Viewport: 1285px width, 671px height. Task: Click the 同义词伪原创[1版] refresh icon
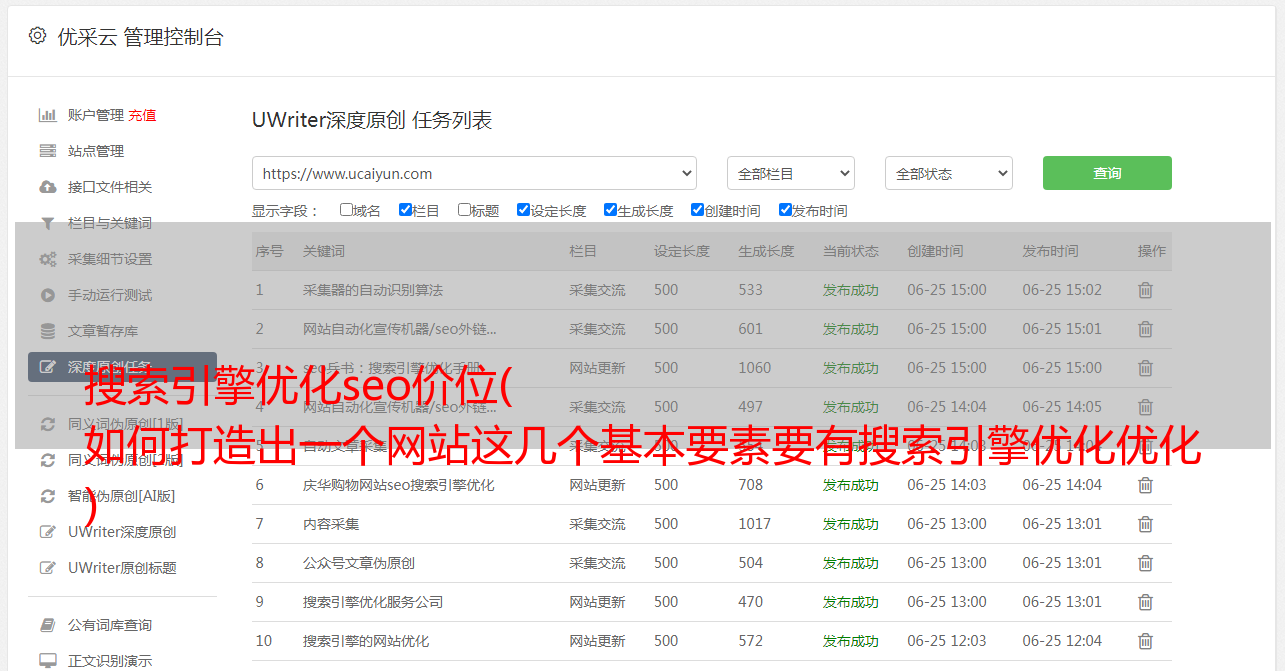click(47, 424)
